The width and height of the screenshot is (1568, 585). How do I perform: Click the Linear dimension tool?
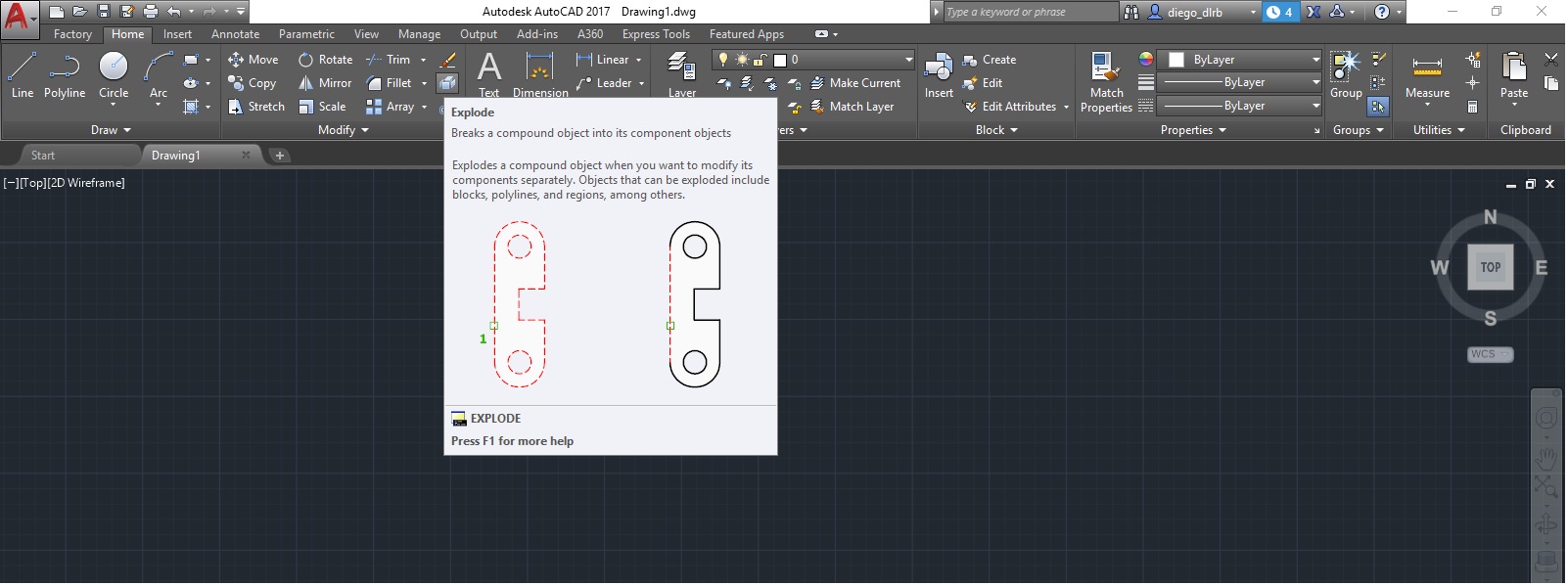click(603, 60)
